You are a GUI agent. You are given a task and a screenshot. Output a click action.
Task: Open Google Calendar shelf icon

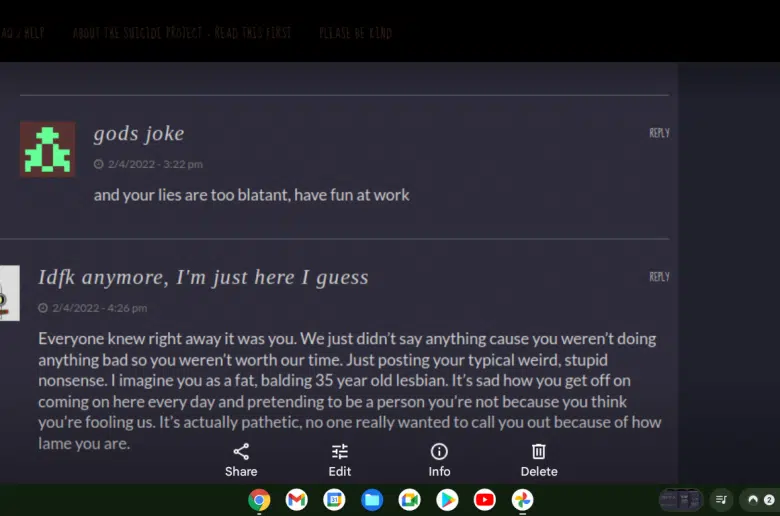tap(334, 500)
